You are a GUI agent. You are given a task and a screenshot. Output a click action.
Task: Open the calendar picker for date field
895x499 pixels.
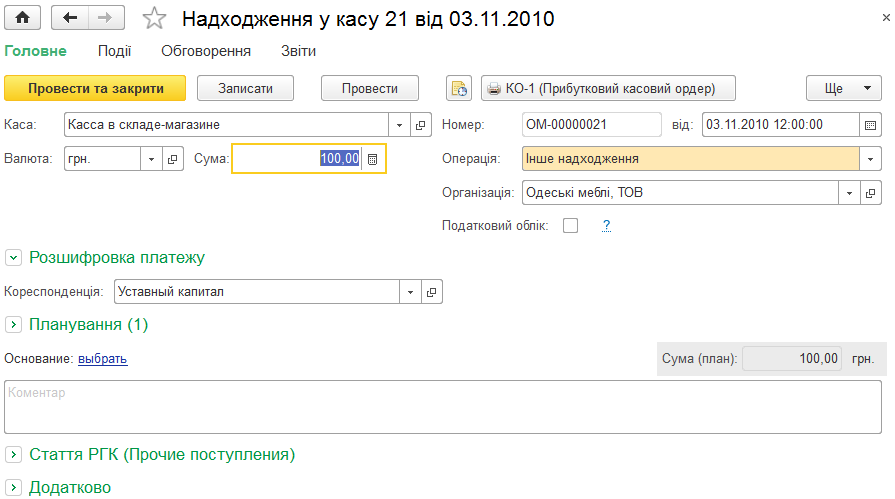870,125
